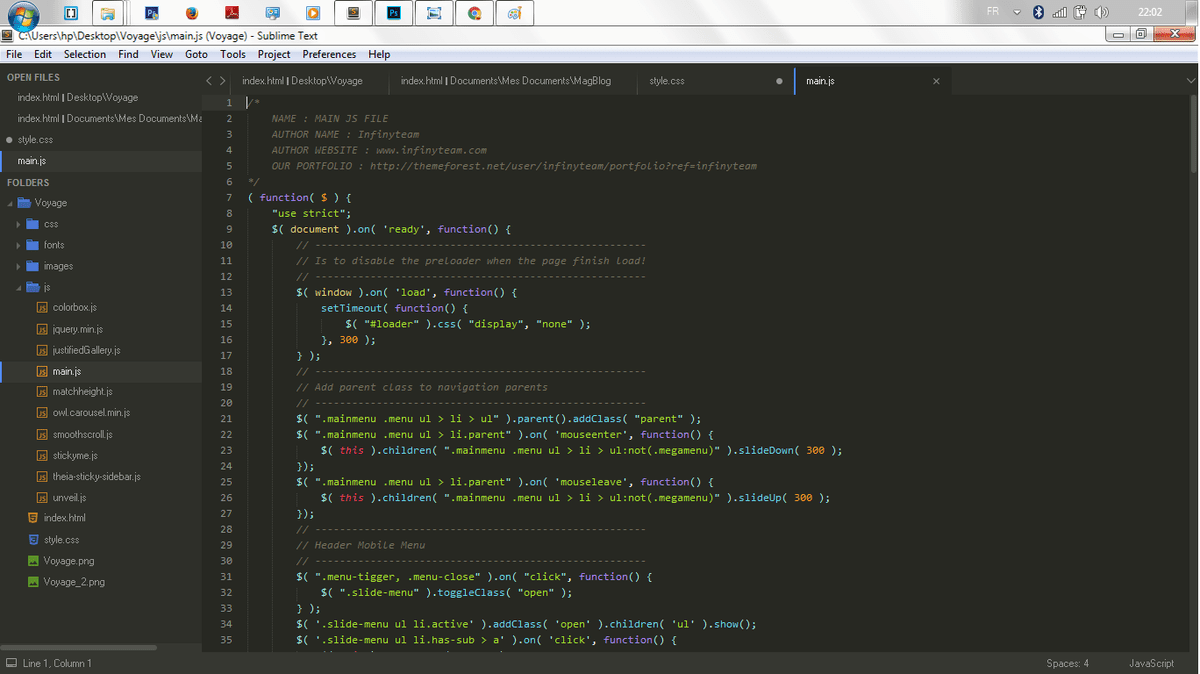Image resolution: width=1200 pixels, height=674 pixels.
Task: Open Firefox from the taskbar
Action: point(191,13)
